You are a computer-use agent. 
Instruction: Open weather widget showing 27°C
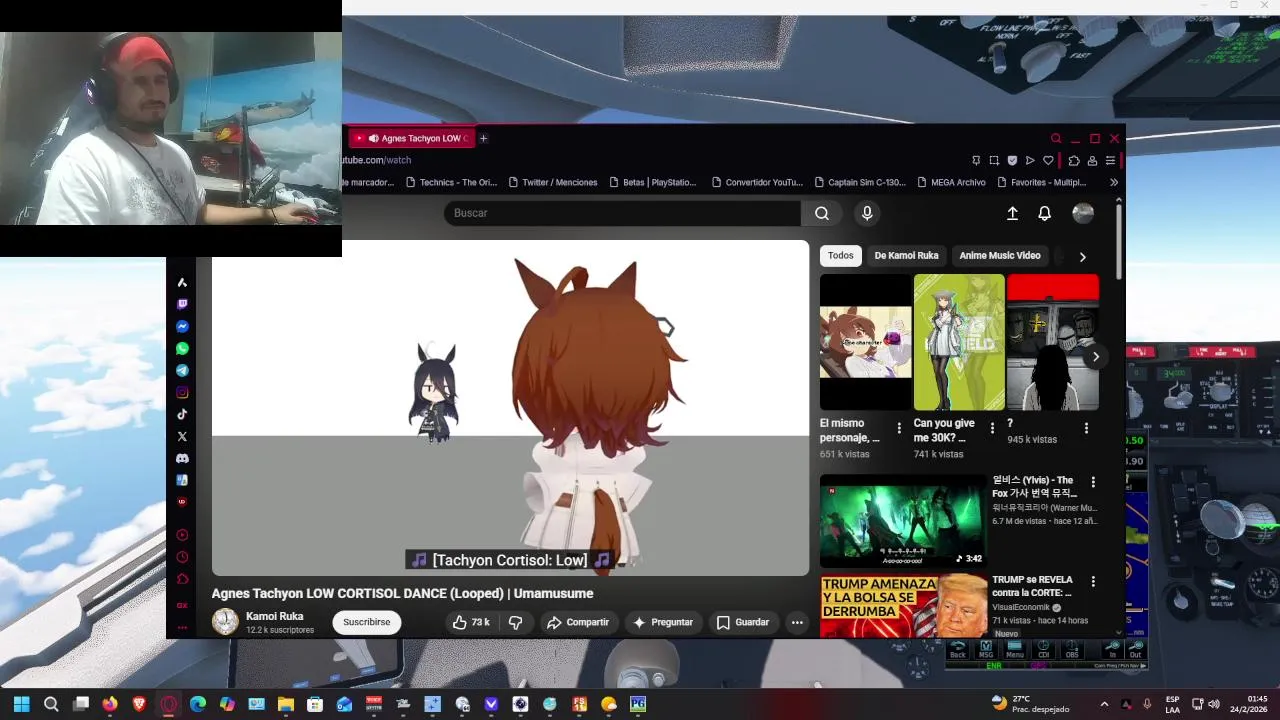point(1030,704)
